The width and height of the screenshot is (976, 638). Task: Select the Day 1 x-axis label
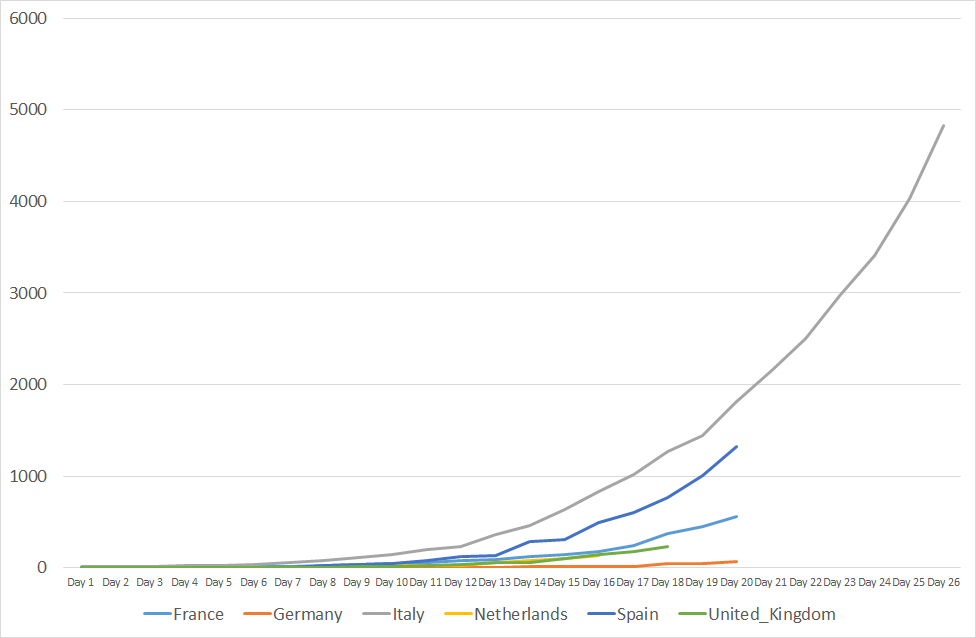coord(80,582)
